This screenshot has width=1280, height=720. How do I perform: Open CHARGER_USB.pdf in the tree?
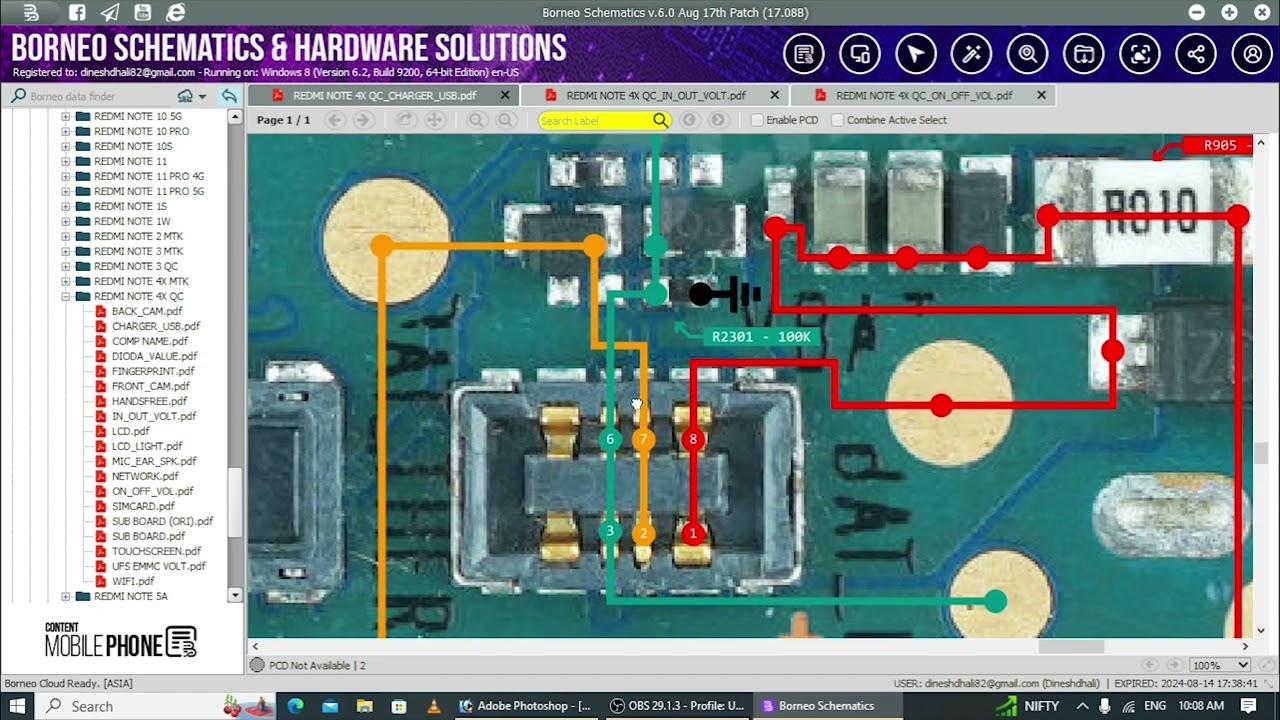click(156, 326)
